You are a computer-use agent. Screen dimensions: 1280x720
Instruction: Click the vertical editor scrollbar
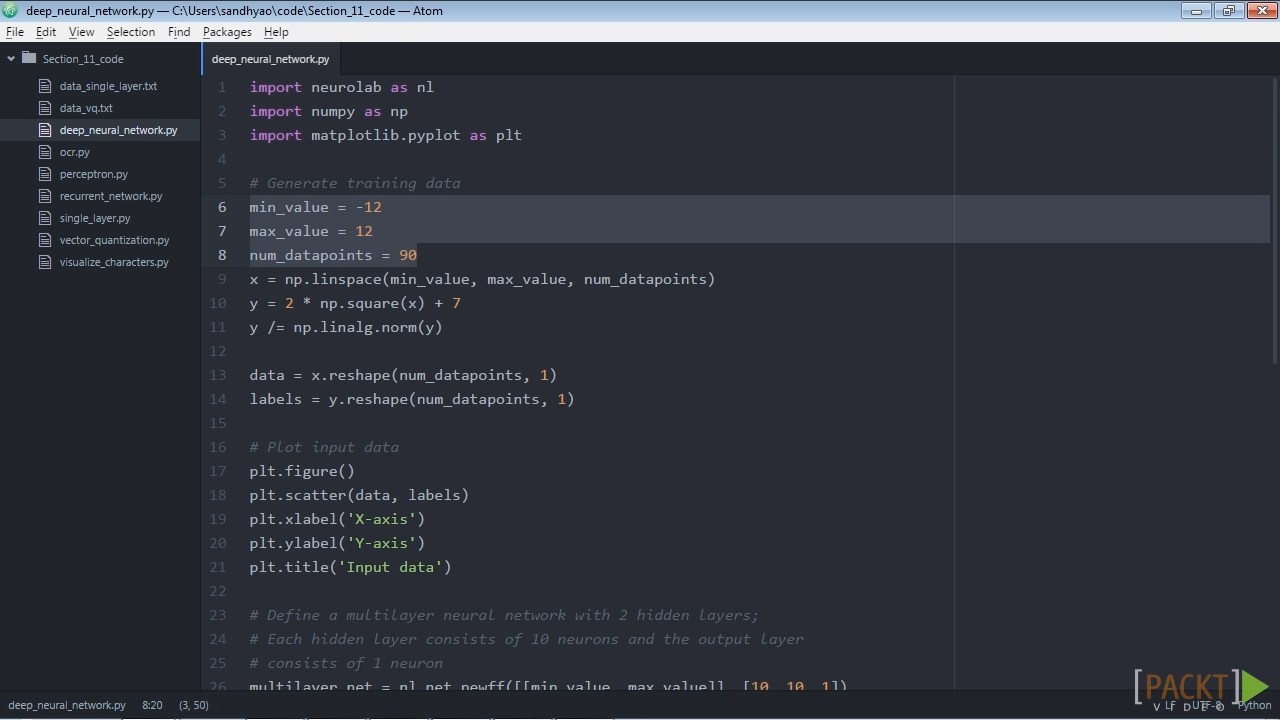click(1275, 220)
